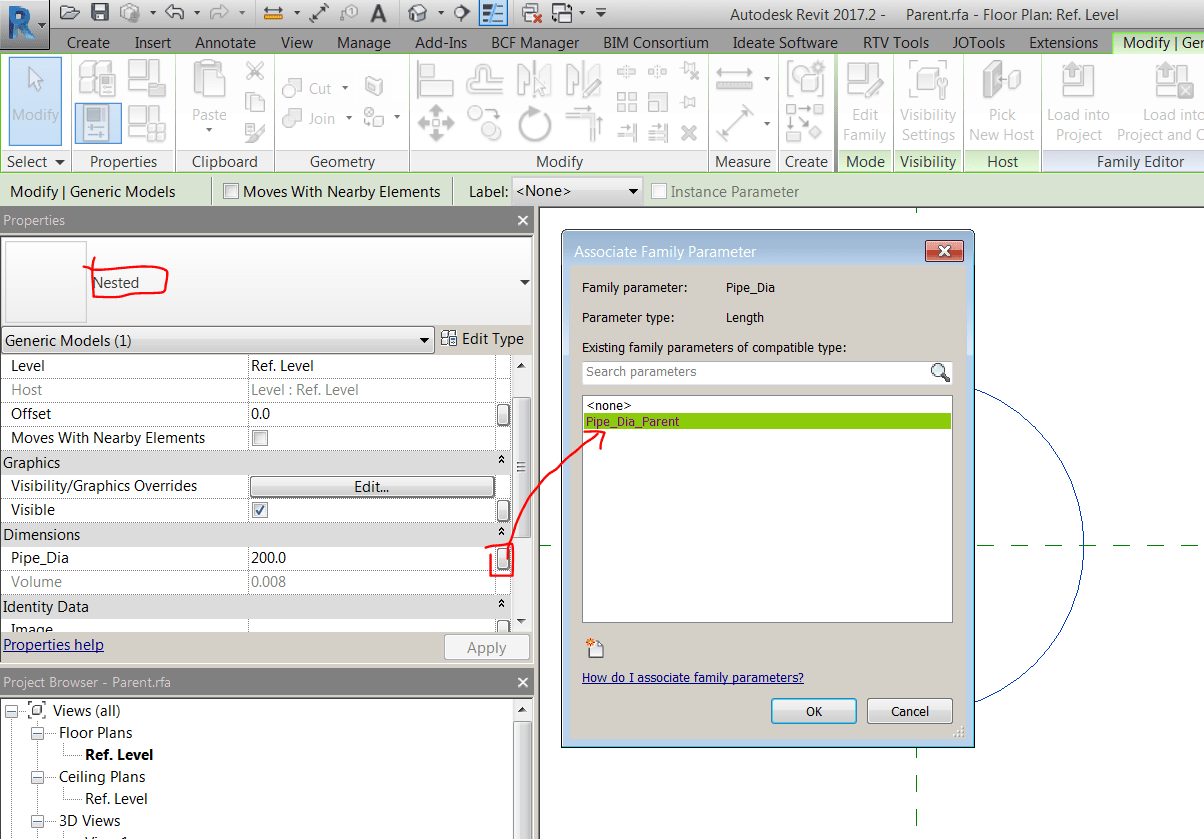Open the Join geometry dropdown arrow
1204x839 pixels.
[348, 118]
